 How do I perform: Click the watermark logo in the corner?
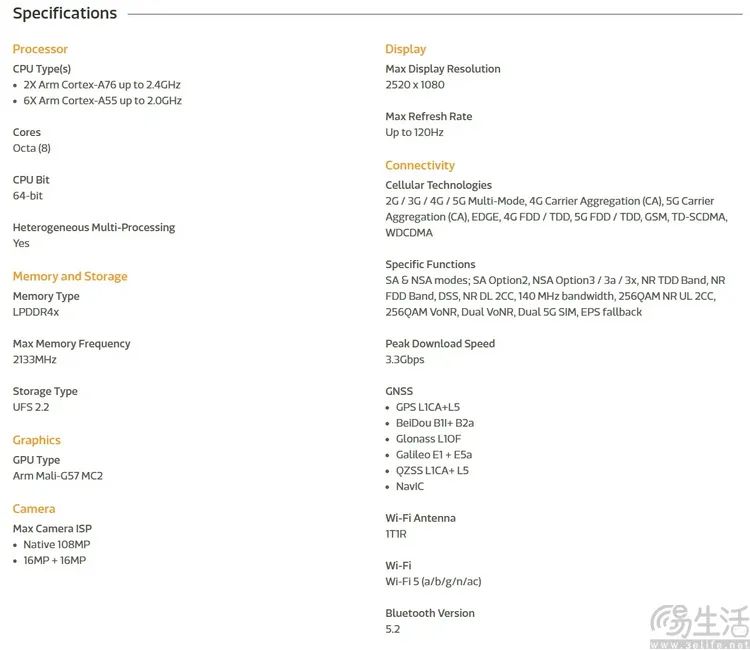tap(699, 627)
